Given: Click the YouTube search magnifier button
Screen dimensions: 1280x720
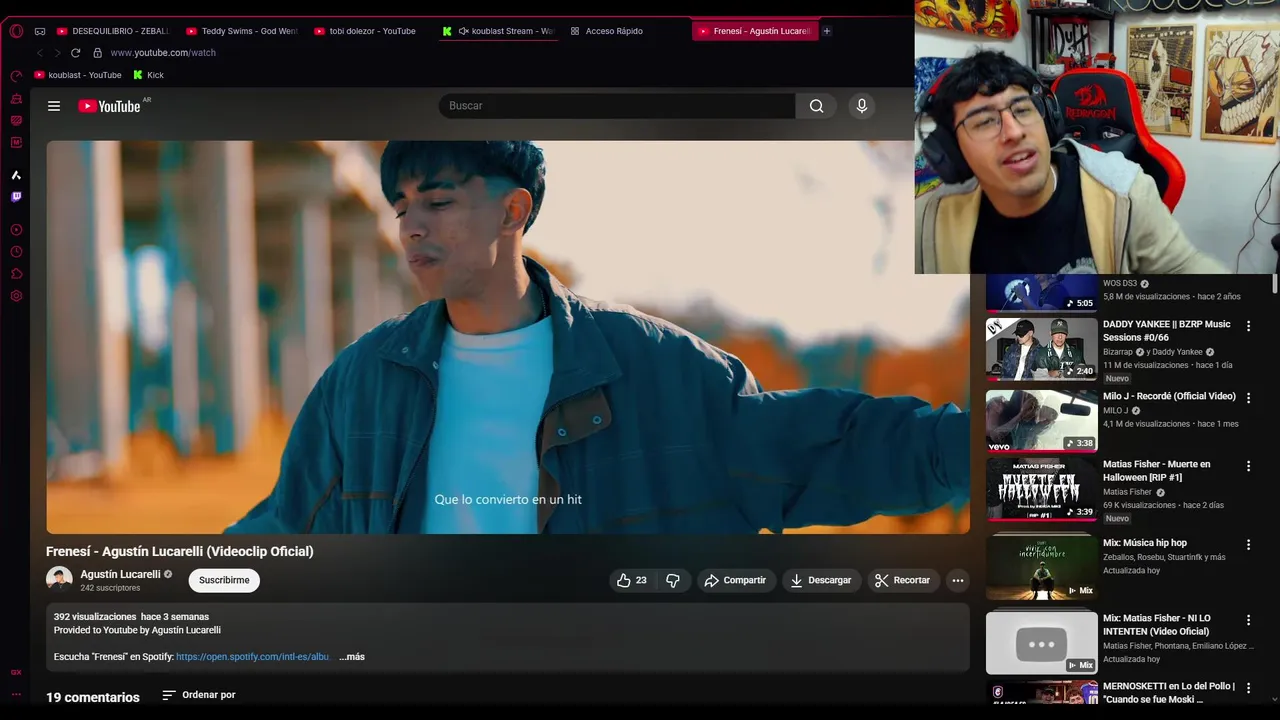Looking at the screenshot, I should (817, 106).
